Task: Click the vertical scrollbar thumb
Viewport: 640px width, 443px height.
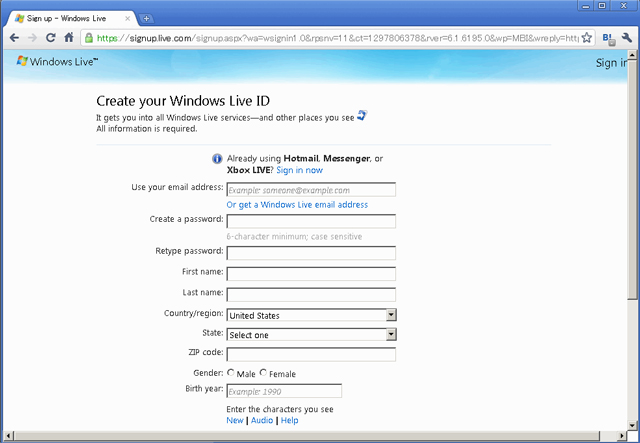Action: pyautogui.click(x=632, y=180)
